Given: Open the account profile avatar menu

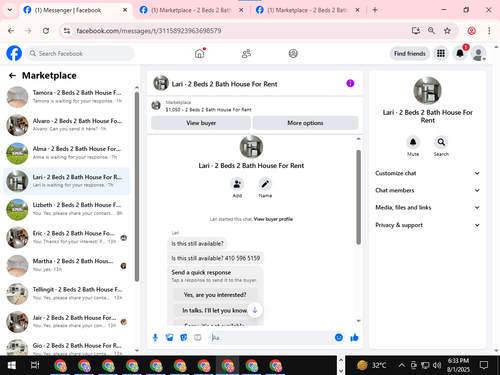Looking at the screenshot, I should (x=479, y=53).
